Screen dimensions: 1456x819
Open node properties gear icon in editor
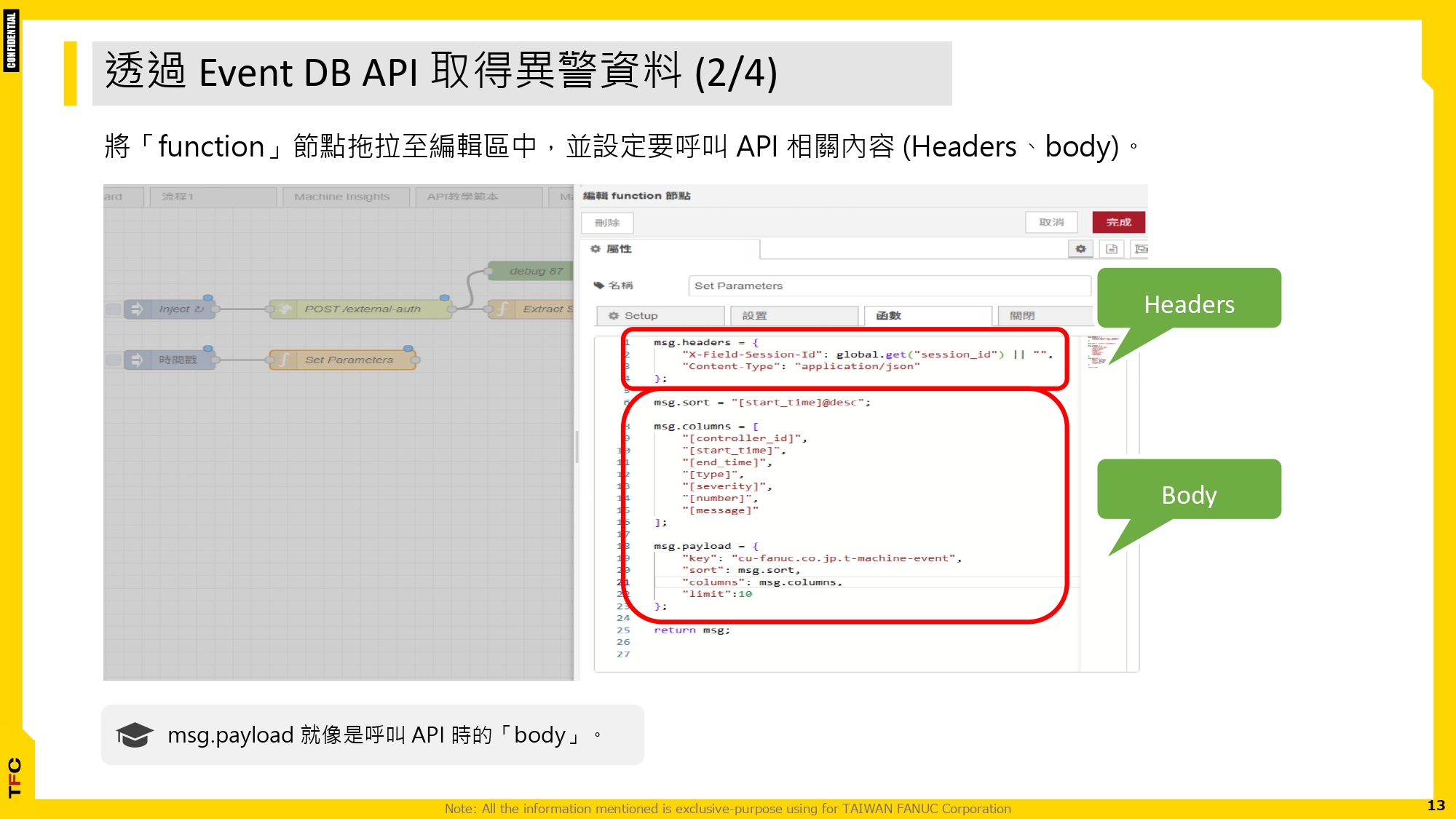1081,249
